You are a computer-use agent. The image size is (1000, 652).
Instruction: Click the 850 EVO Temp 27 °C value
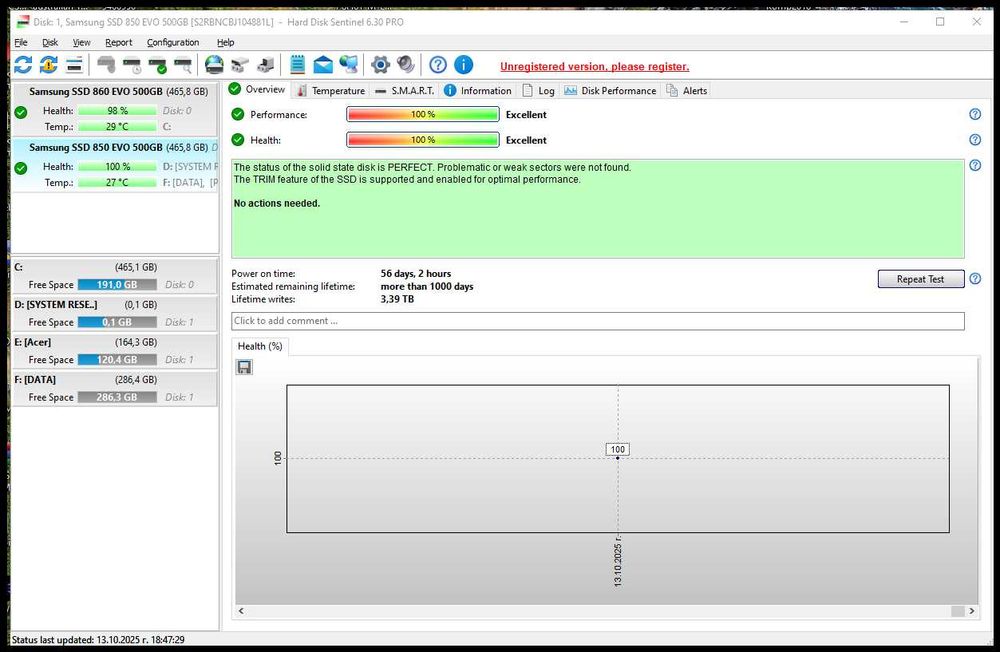pos(117,182)
